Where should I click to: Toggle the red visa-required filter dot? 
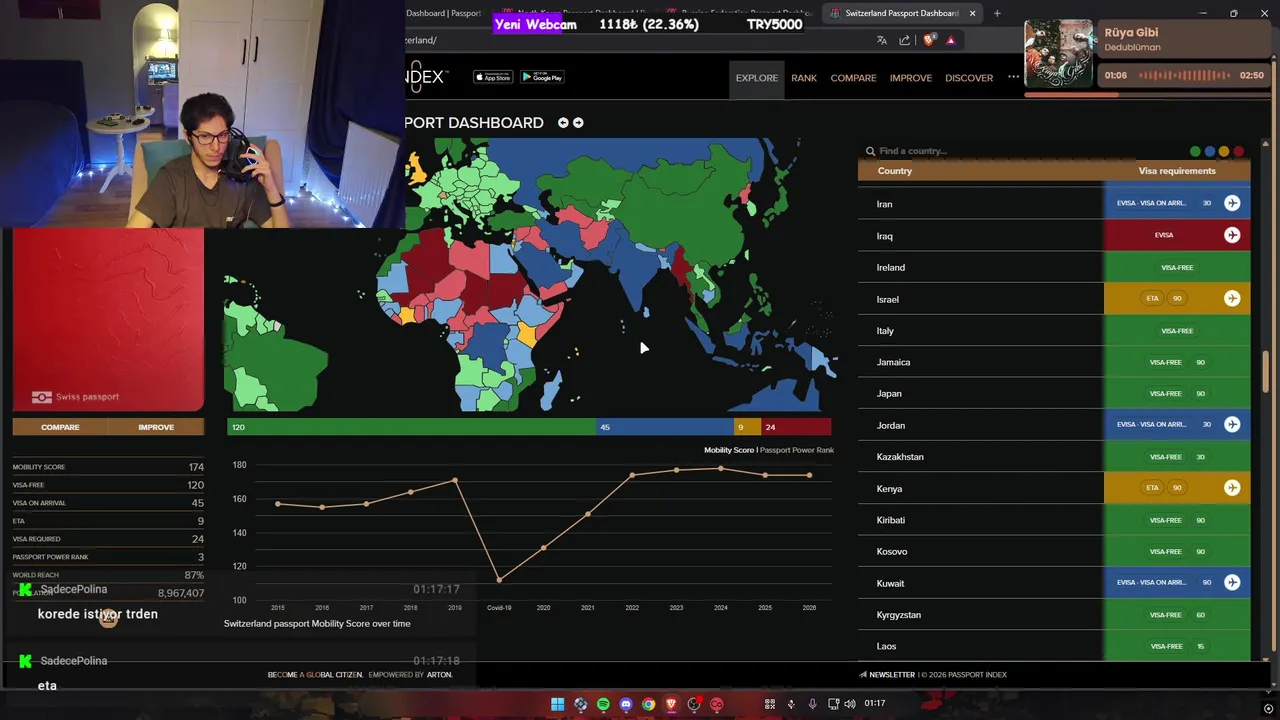[1238, 152]
